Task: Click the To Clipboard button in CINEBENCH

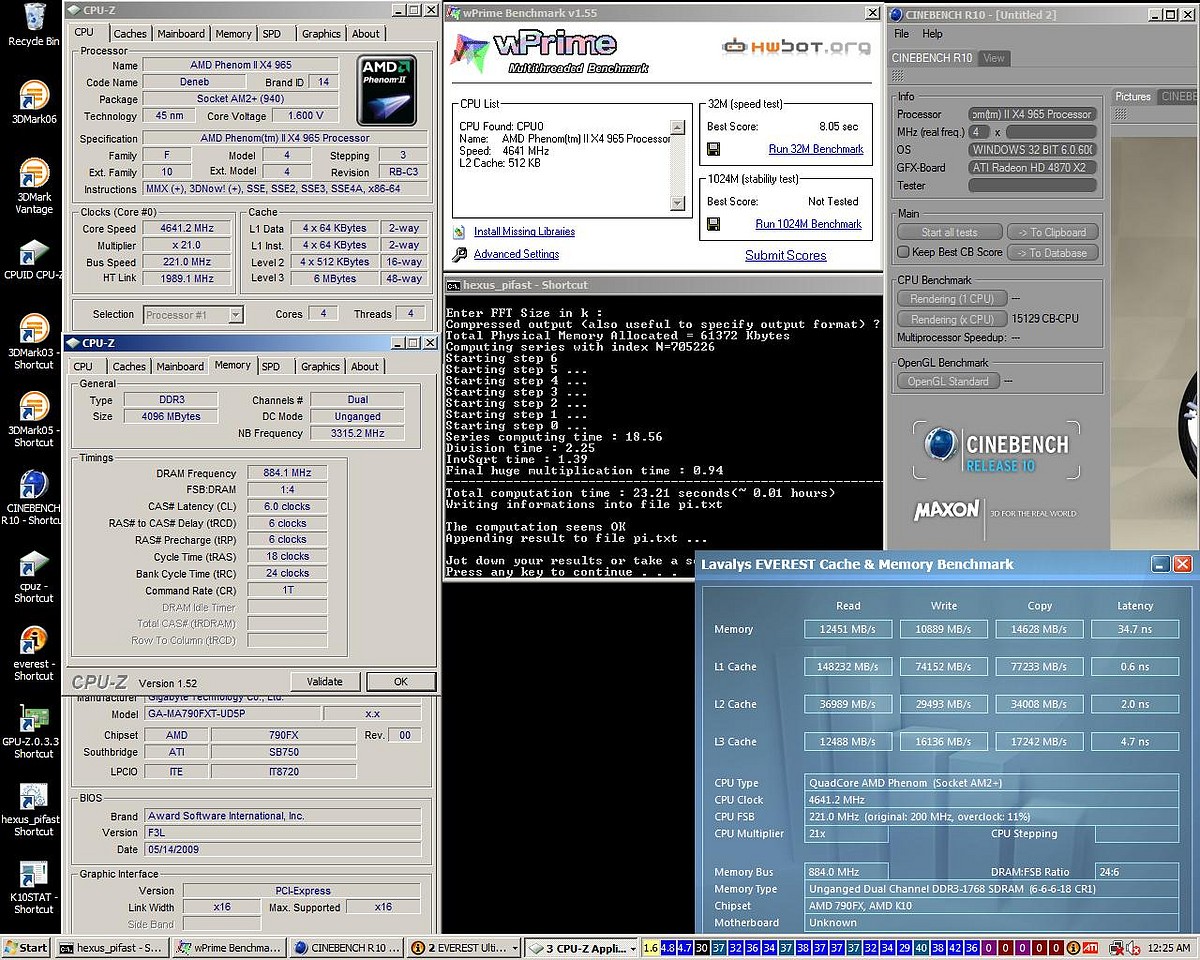Action: pos(1052,232)
